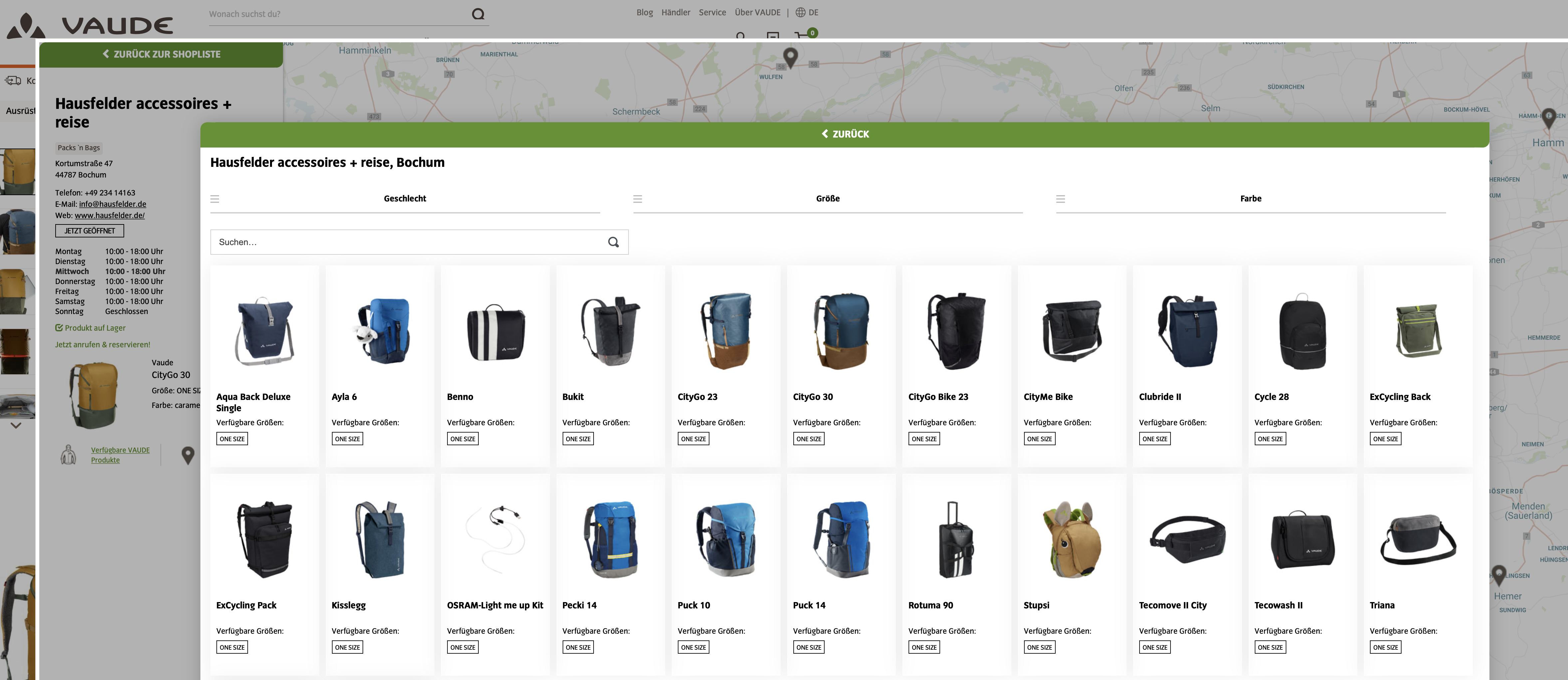This screenshot has width=1568, height=680.
Task: Open the CityGo Bike 23 product image
Action: 956,331
